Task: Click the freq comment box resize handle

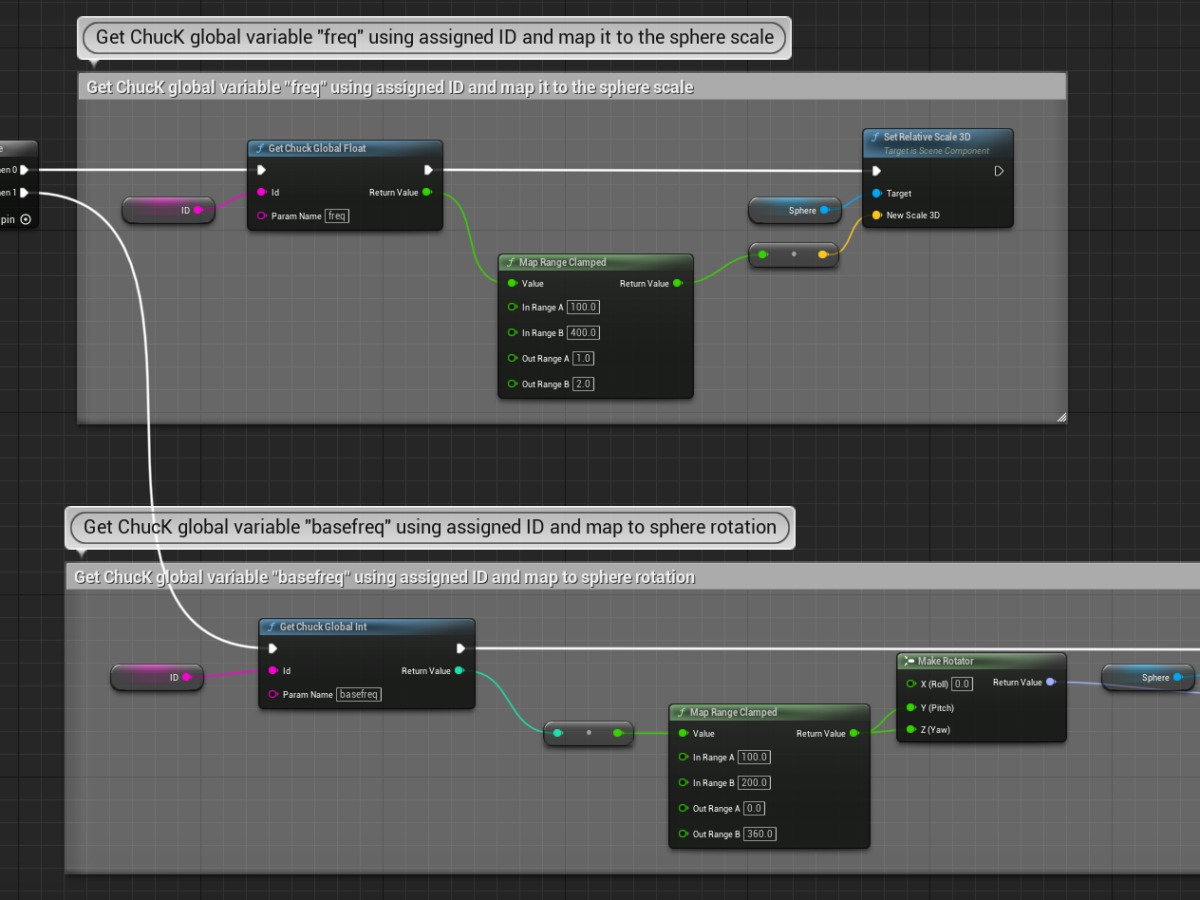Action: pyautogui.click(x=1060, y=417)
